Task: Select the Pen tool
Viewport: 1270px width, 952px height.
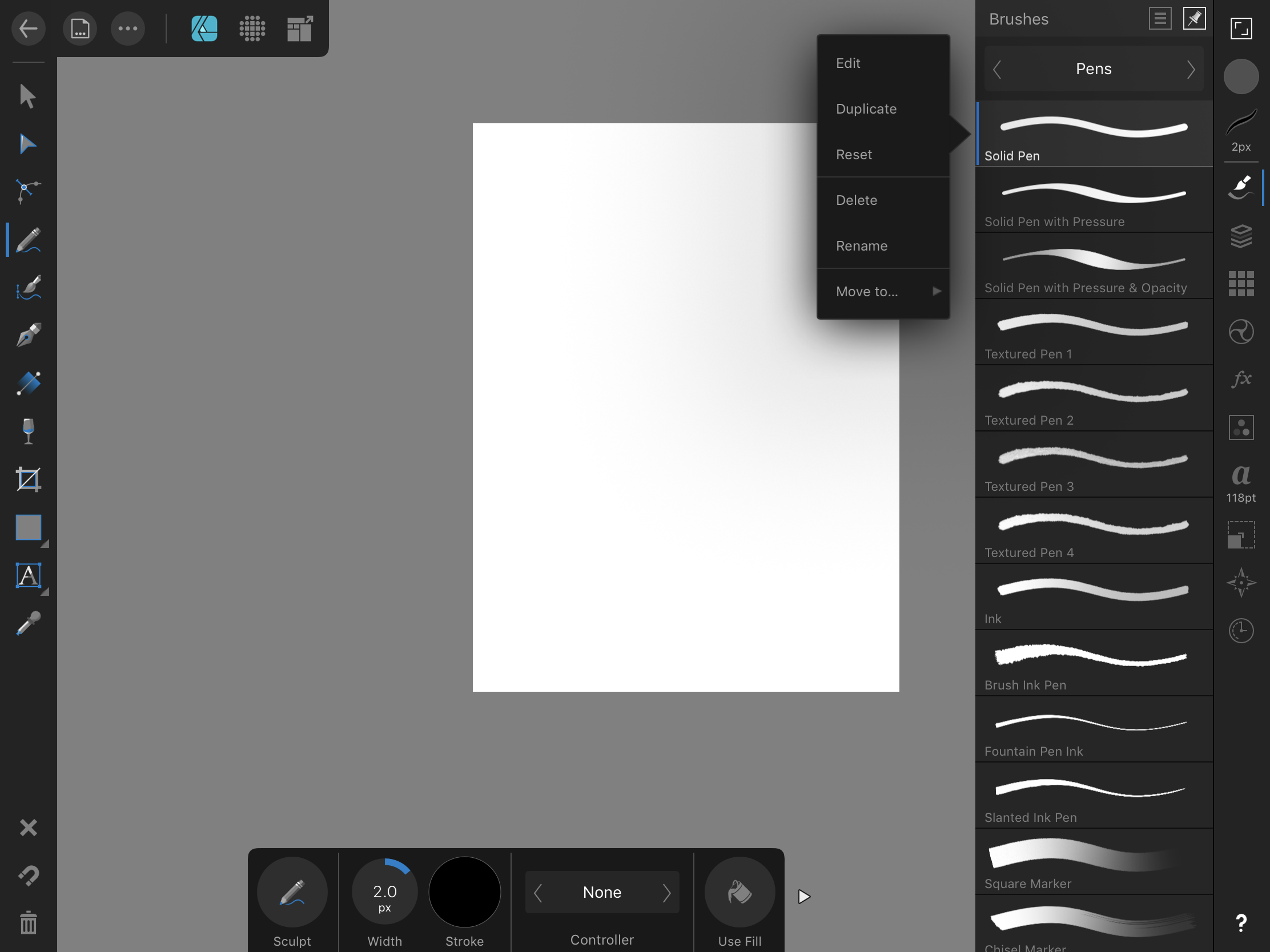Action: 27,335
